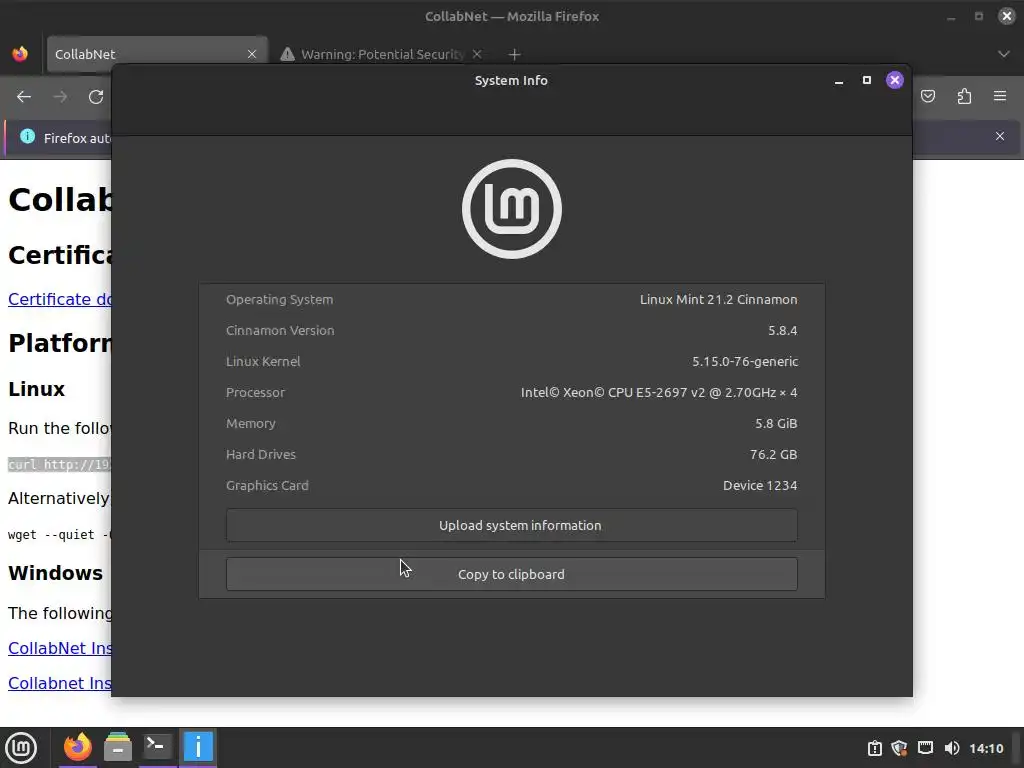Screen dimensions: 1024x768
Task: Click the Operating System label
Action: pos(280,299)
